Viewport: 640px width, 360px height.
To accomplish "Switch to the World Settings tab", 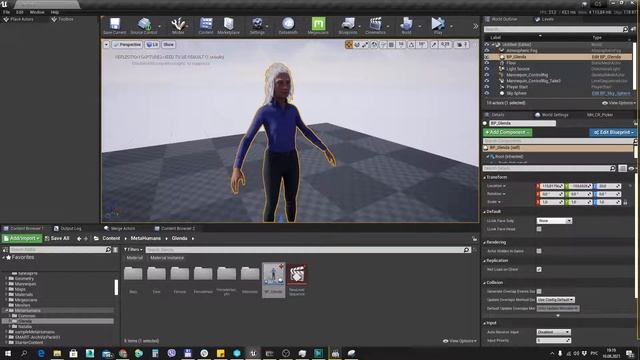I will point(552,115).
